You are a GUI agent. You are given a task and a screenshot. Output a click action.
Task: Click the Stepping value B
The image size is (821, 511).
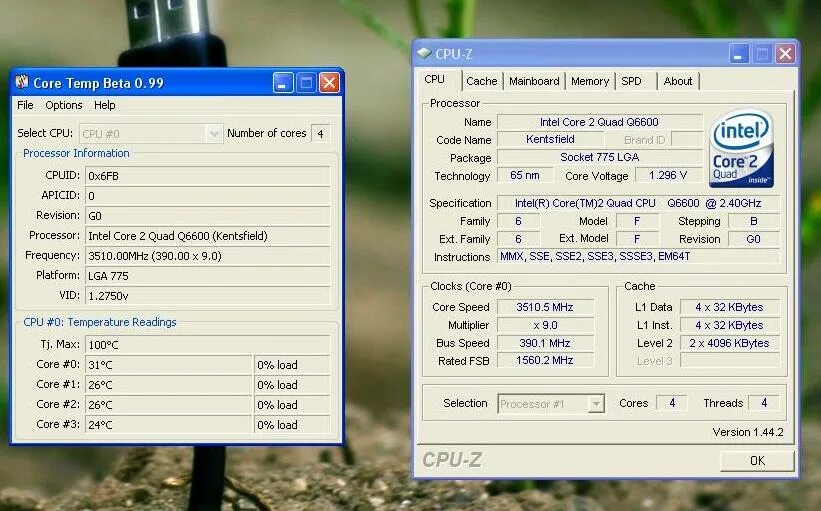click(754, 221)
